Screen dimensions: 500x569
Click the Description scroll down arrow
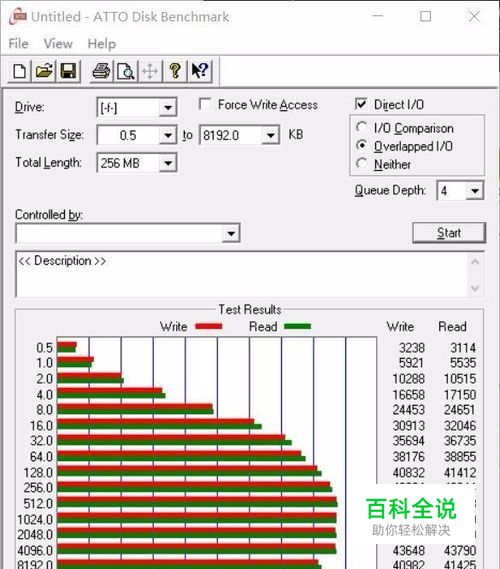(x=475, y=288)
